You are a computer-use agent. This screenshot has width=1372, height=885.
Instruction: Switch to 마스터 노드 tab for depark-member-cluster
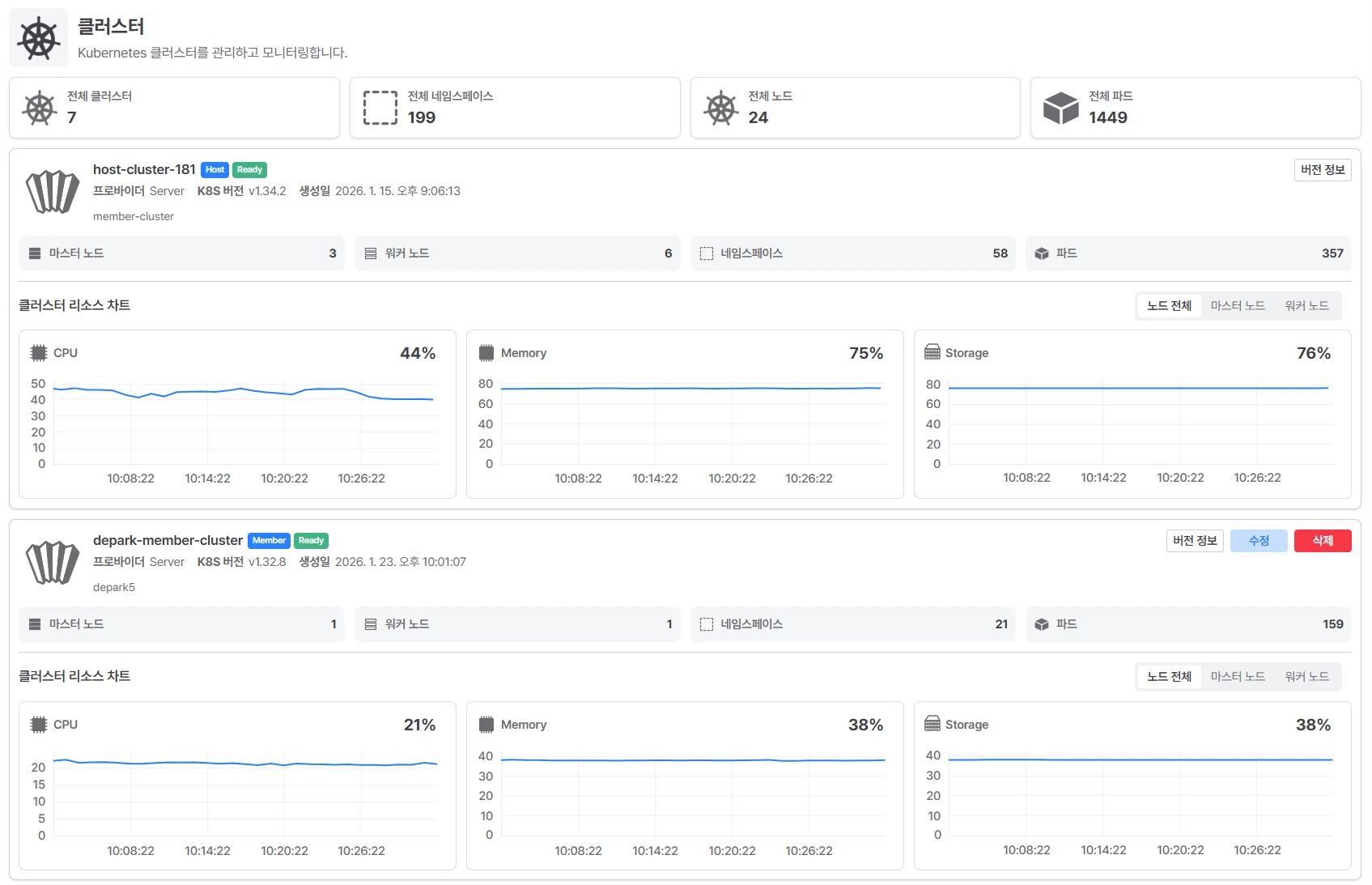[1238, 677]
